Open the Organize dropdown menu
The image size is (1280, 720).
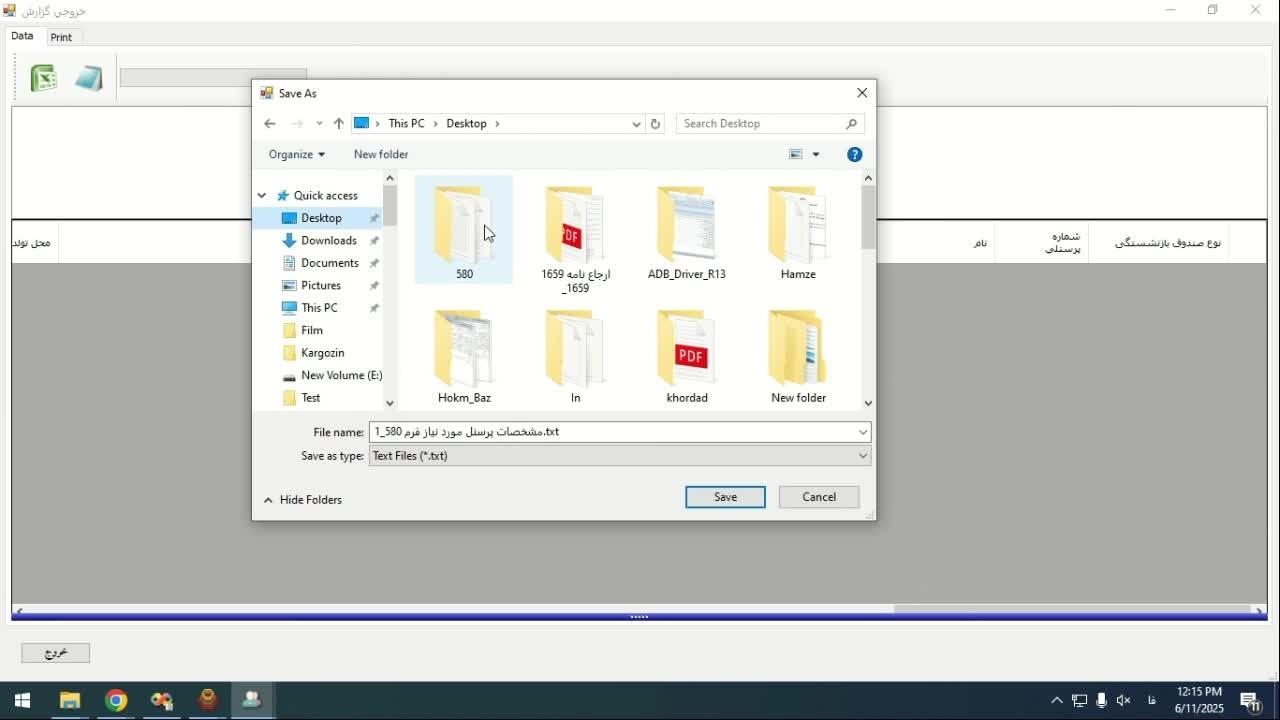pyautogui.click(x=296, y=154)
